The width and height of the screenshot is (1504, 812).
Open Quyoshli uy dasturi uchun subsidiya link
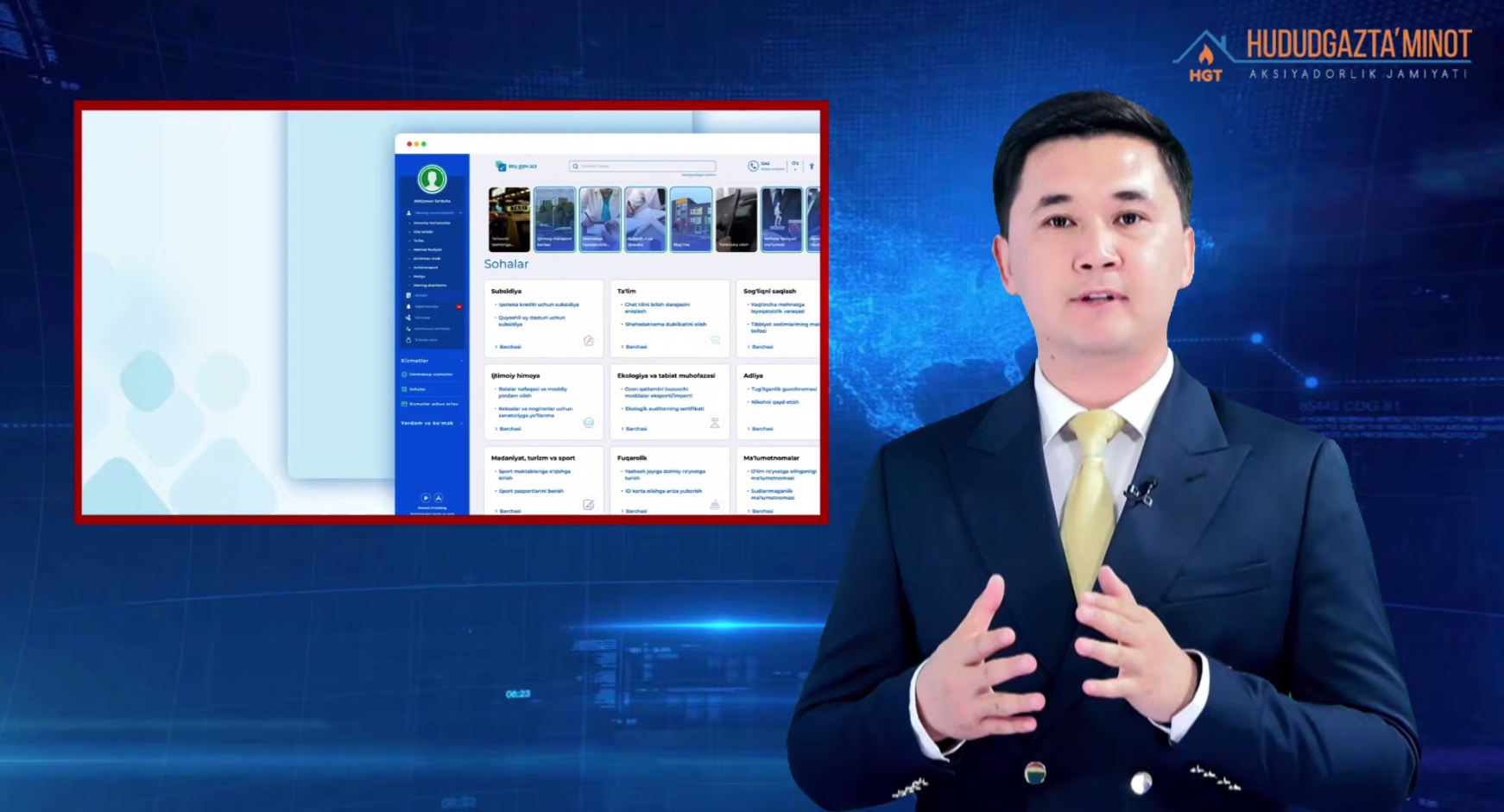532,321
